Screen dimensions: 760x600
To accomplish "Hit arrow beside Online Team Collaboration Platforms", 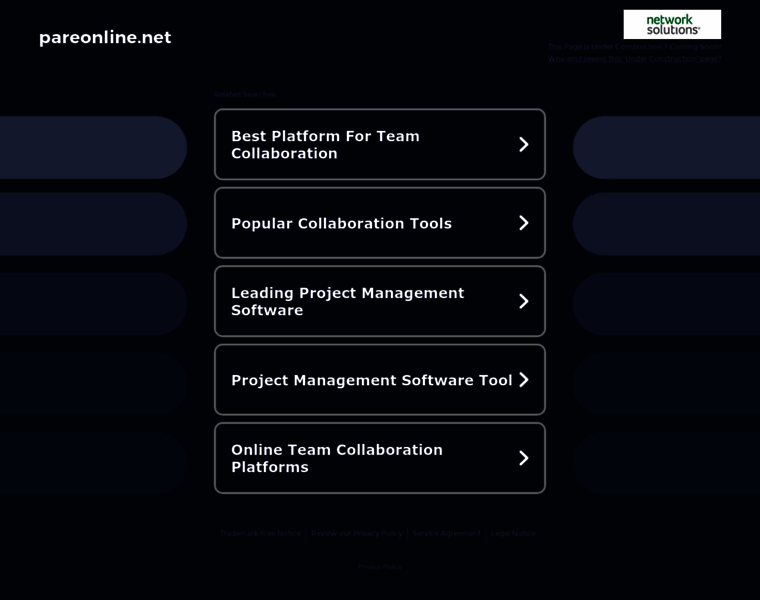I will [523, 458].
